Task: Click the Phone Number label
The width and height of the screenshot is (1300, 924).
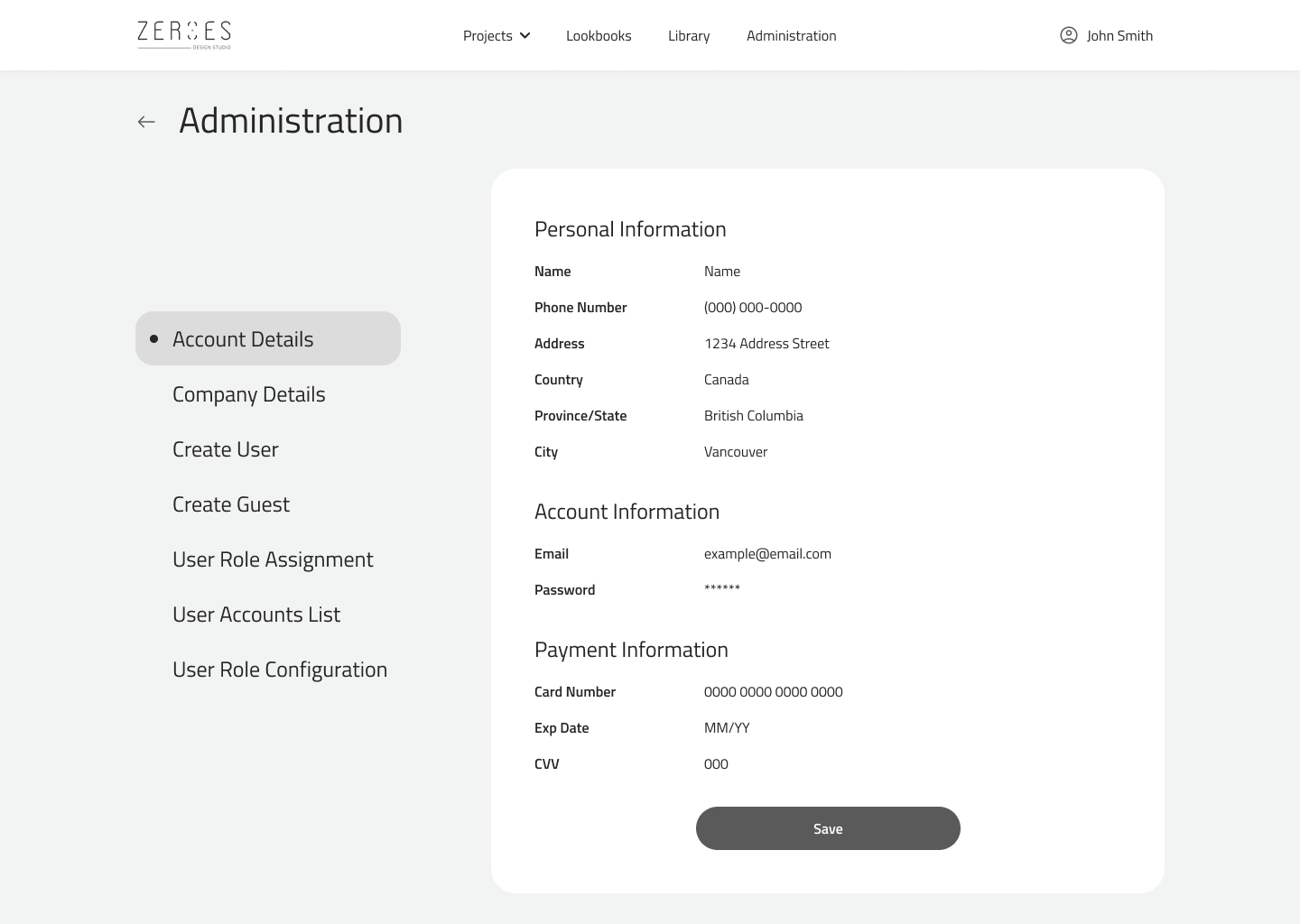Action: 580,308
